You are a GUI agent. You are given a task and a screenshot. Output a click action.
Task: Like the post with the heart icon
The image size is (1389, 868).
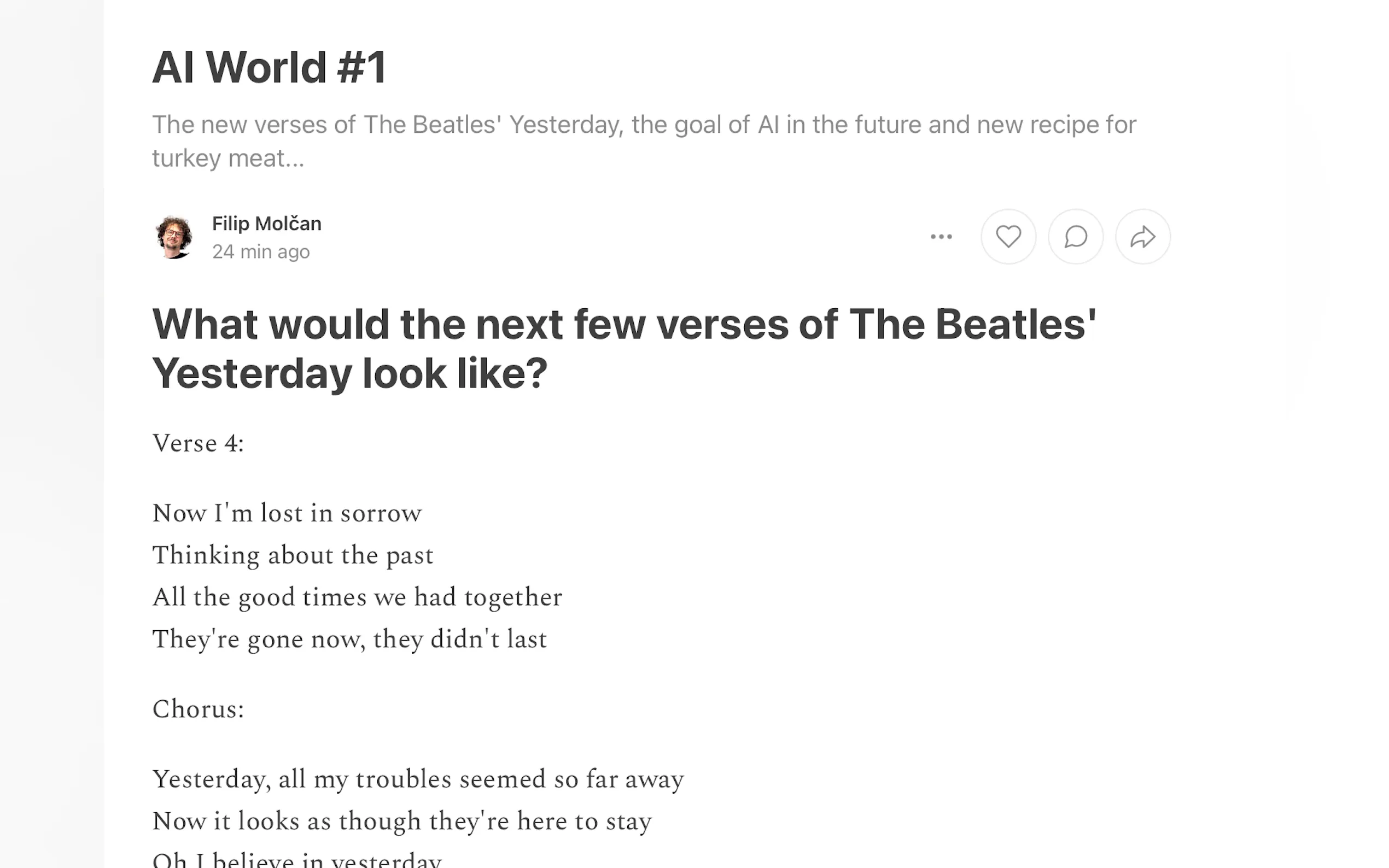(x=1008, y=237)
